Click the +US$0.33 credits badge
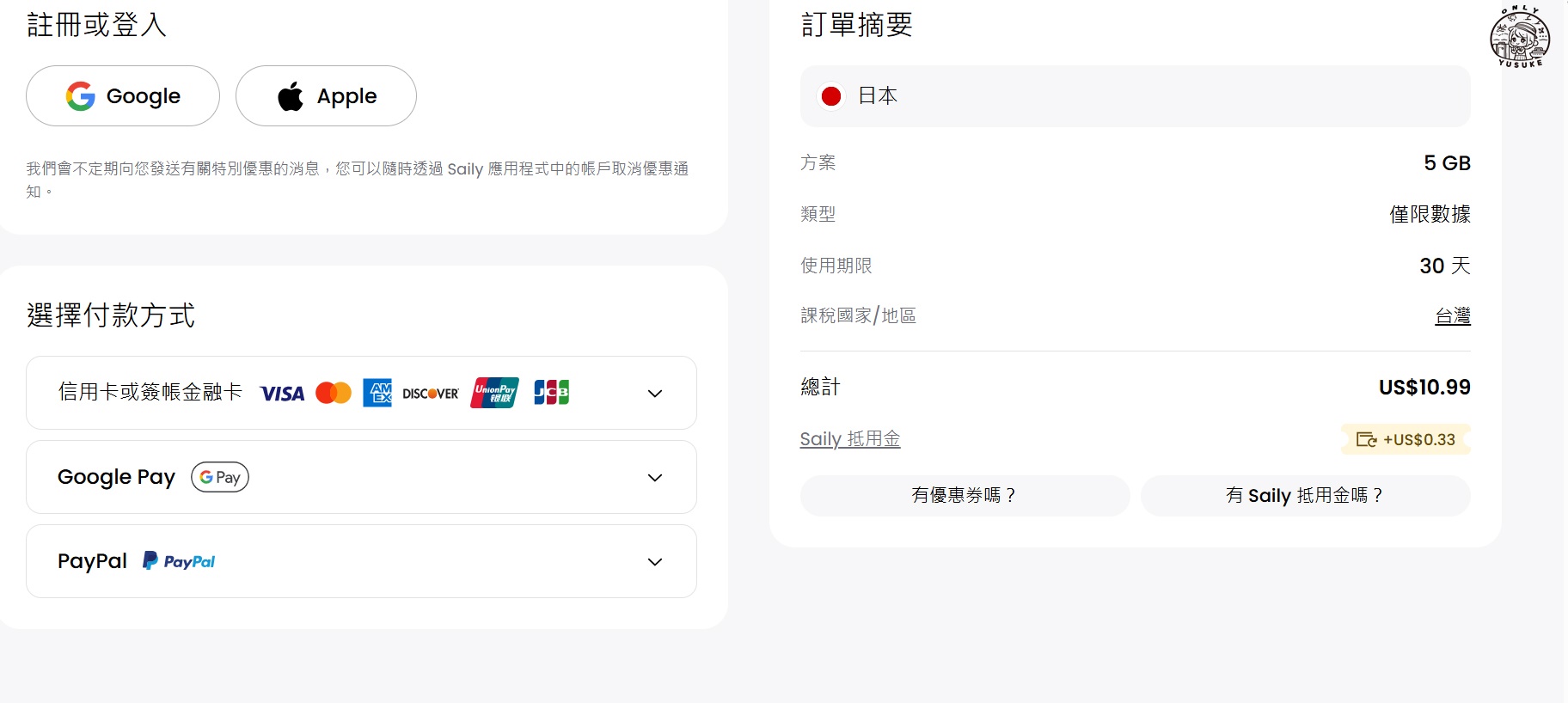This screenshot has width=1568, height=703. coord(1406,439)
